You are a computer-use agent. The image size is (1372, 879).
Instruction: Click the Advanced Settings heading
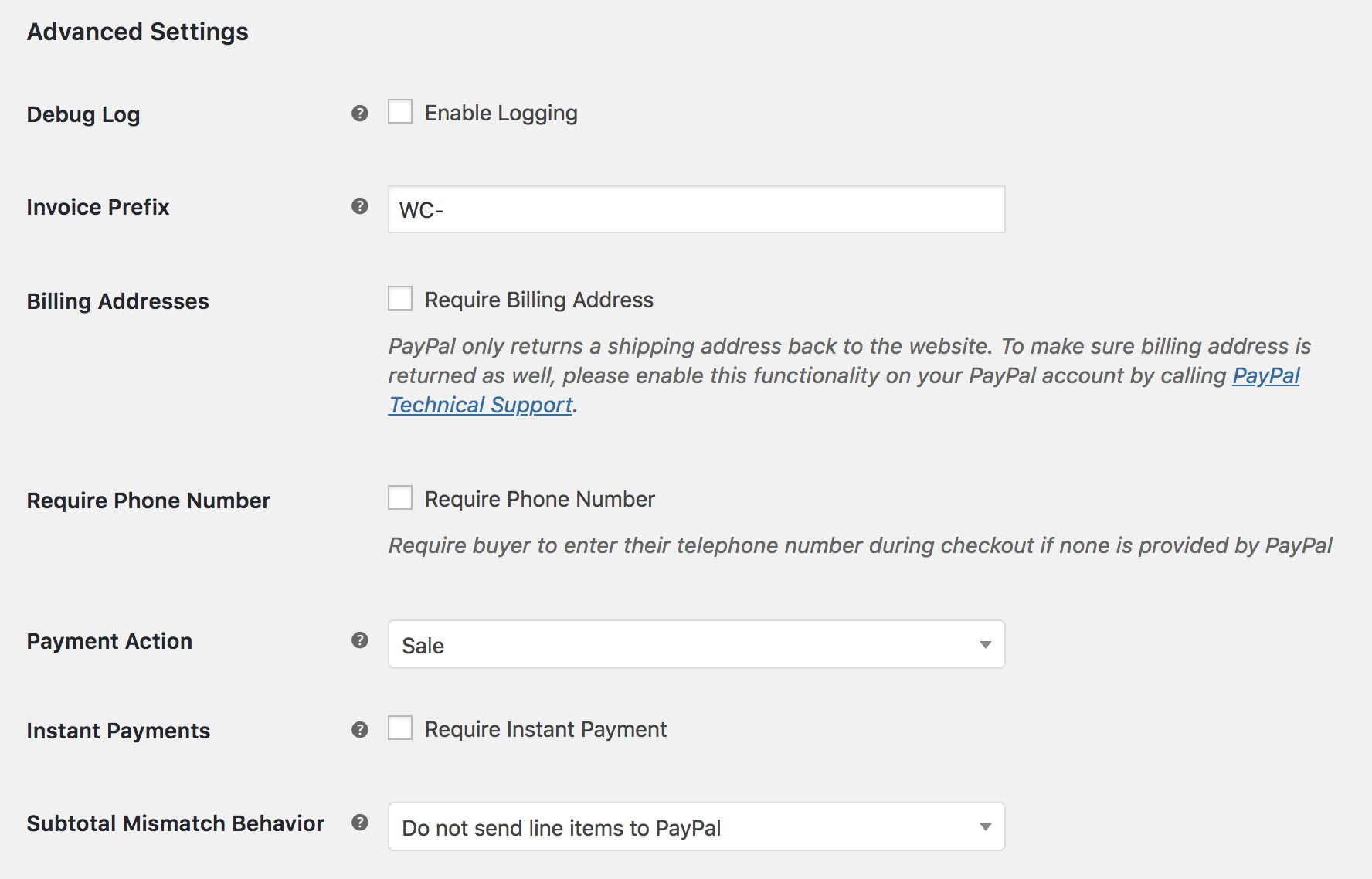tap(138, 32)
